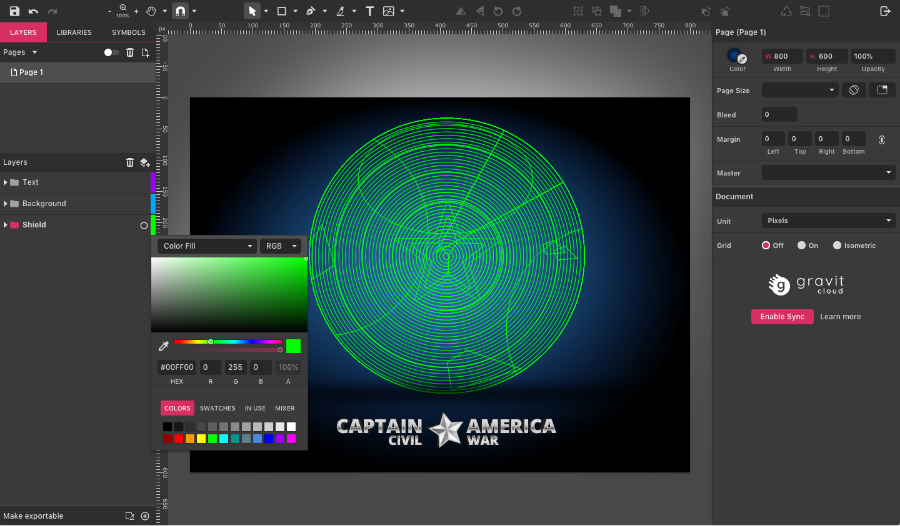This screenshot has height=526, width=900.
Task: Open the Color Fill type dropdown
Action: click(207, 246)
